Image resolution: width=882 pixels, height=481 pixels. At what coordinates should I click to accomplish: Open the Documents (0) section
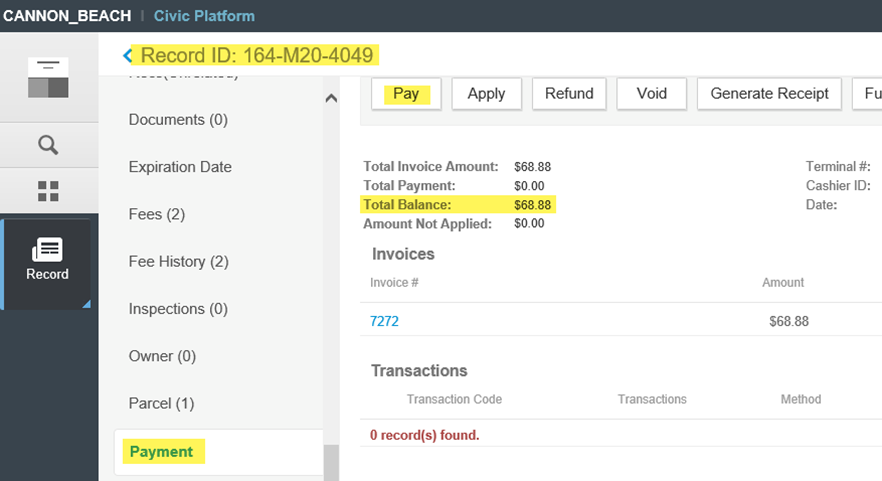[x=178, y=120]
